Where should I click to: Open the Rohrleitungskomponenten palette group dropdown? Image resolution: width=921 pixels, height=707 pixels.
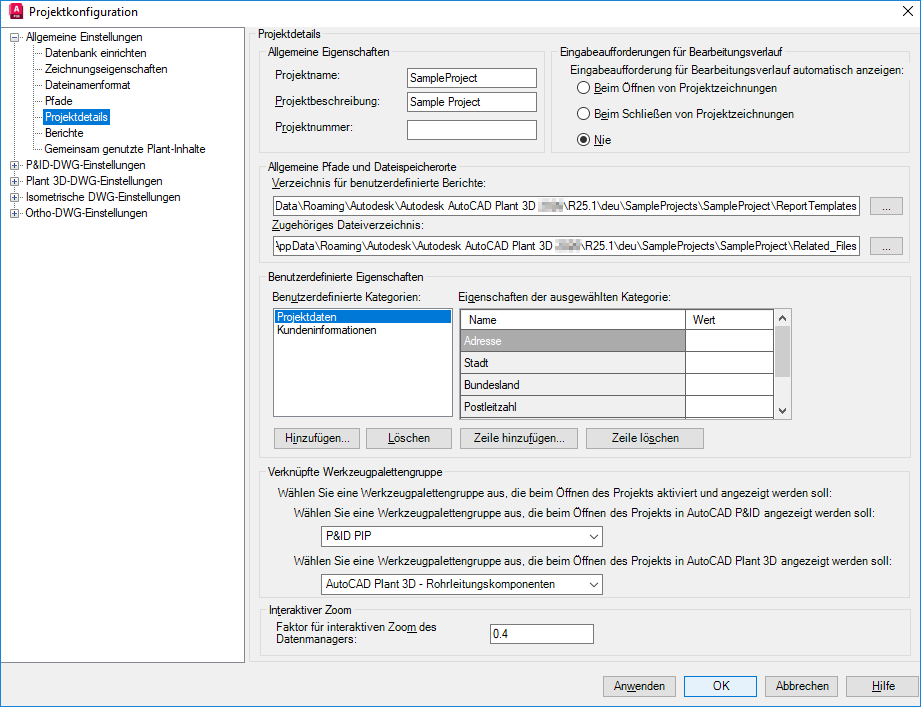coord(461,584)
